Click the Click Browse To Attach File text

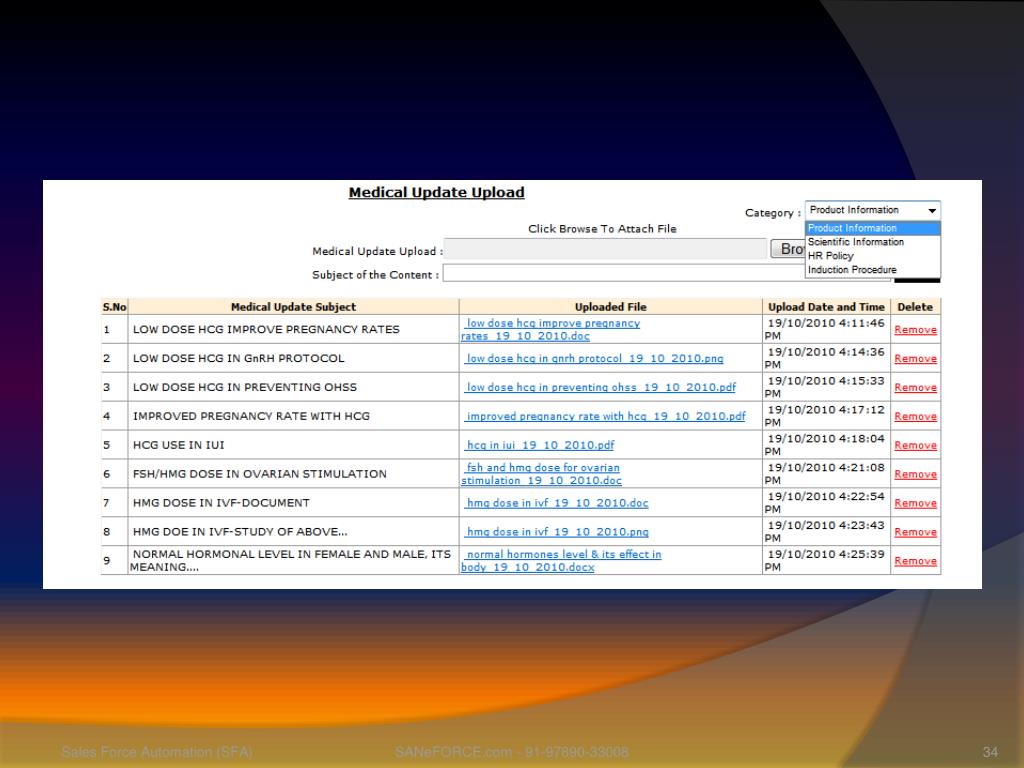(x=602, y=229)
